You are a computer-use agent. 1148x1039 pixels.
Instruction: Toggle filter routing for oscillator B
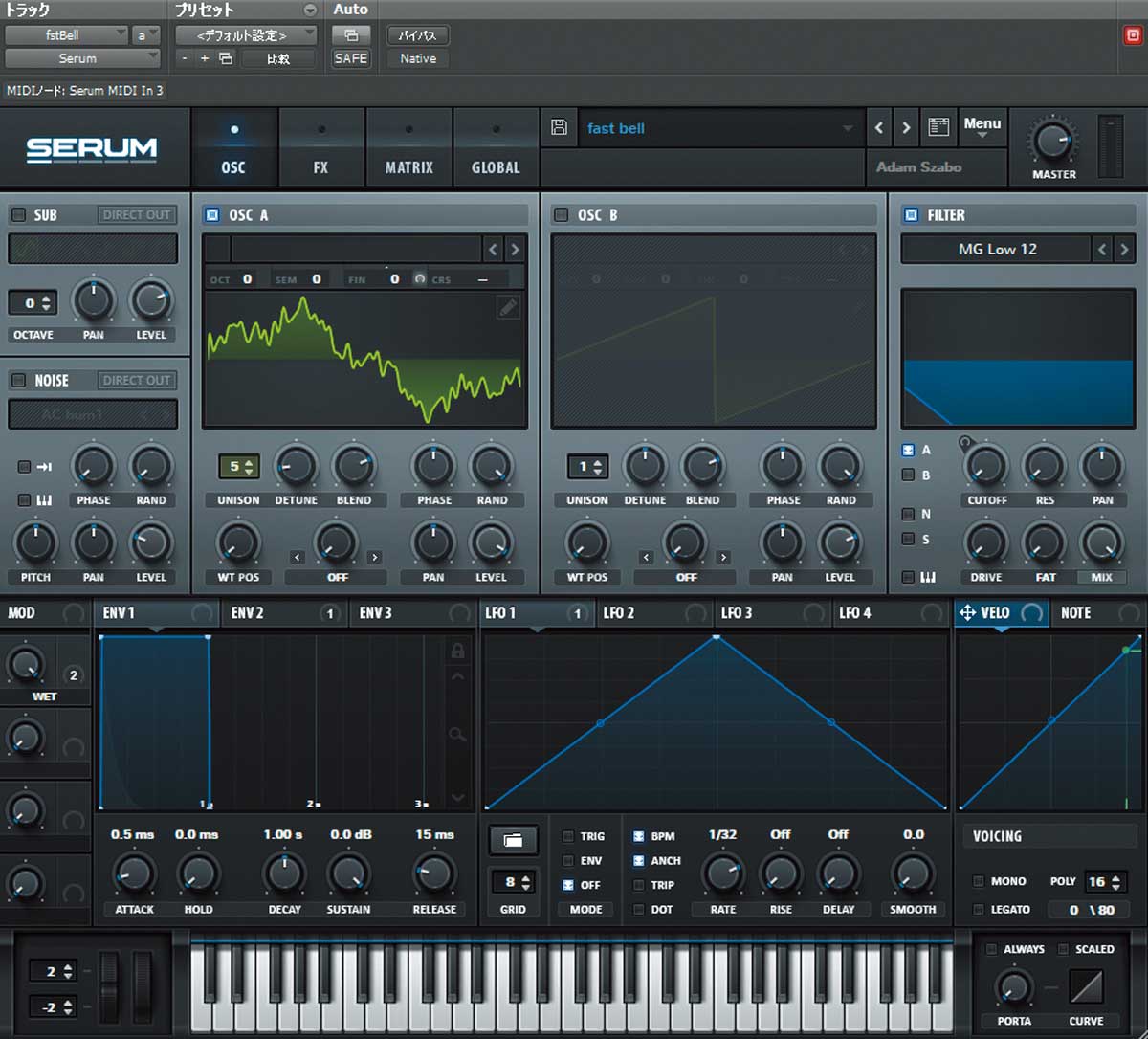coord(908,475)
